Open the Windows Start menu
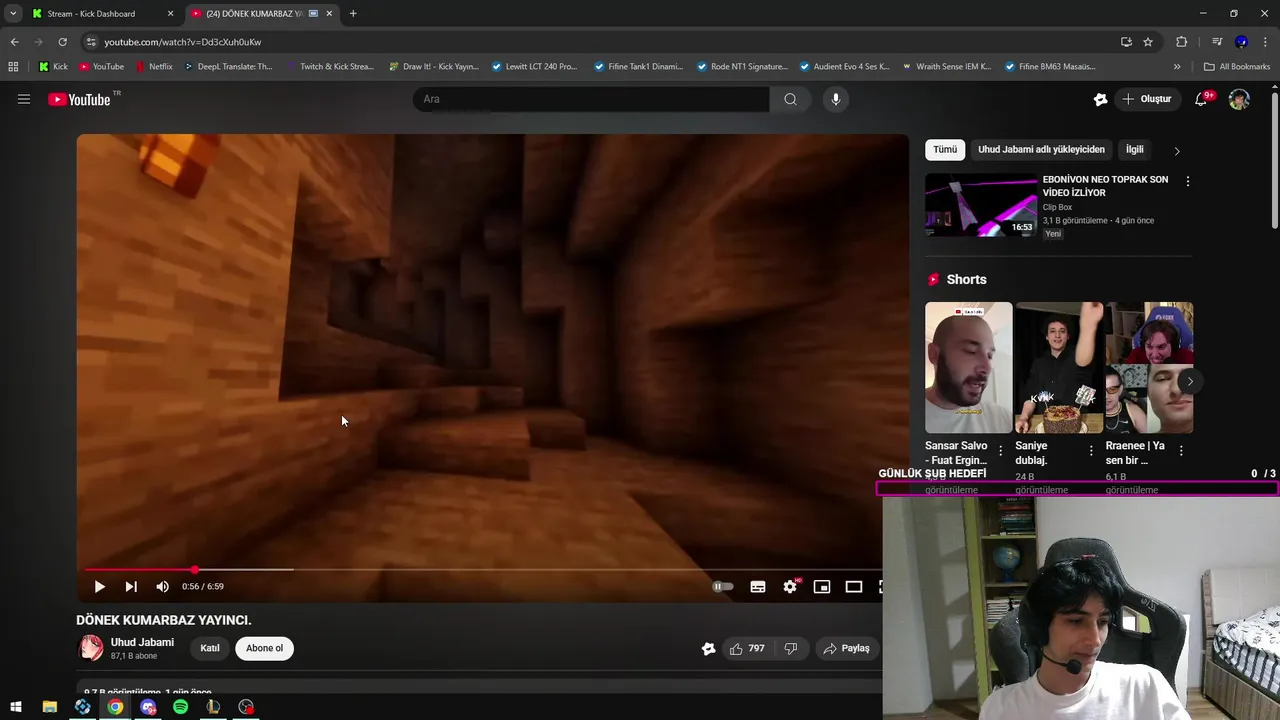Screen dimensions: 1280x720 tap(16, 707)
